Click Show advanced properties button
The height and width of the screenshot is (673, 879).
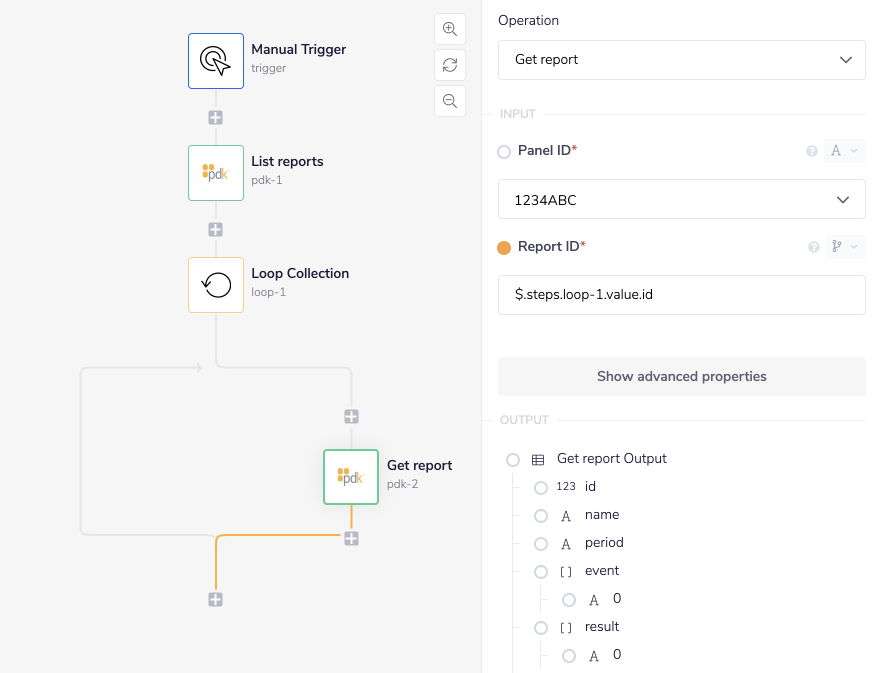(681, 377)
